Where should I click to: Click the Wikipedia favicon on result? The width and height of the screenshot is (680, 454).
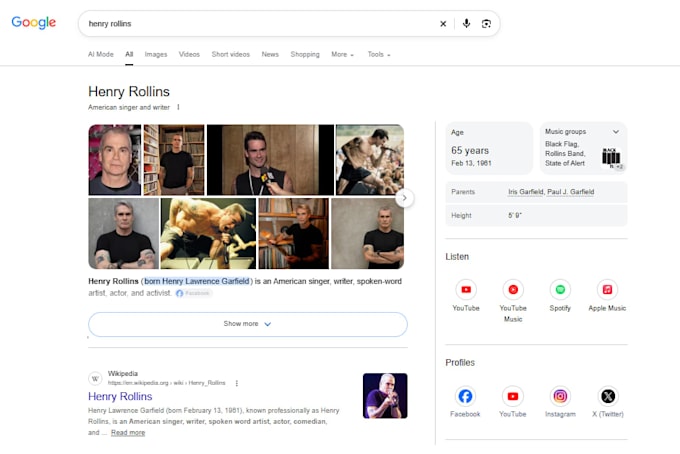pos(95,379)
